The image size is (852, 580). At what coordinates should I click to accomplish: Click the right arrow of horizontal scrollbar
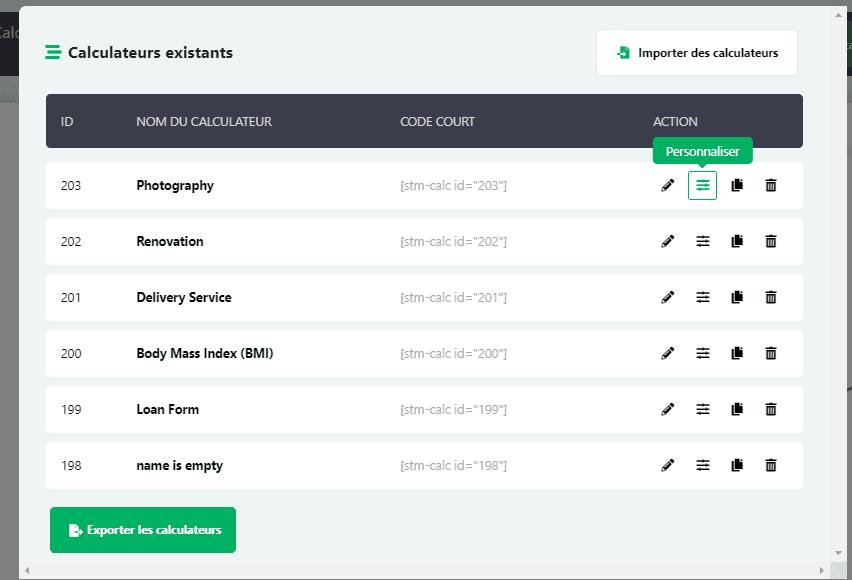(828, 571)
